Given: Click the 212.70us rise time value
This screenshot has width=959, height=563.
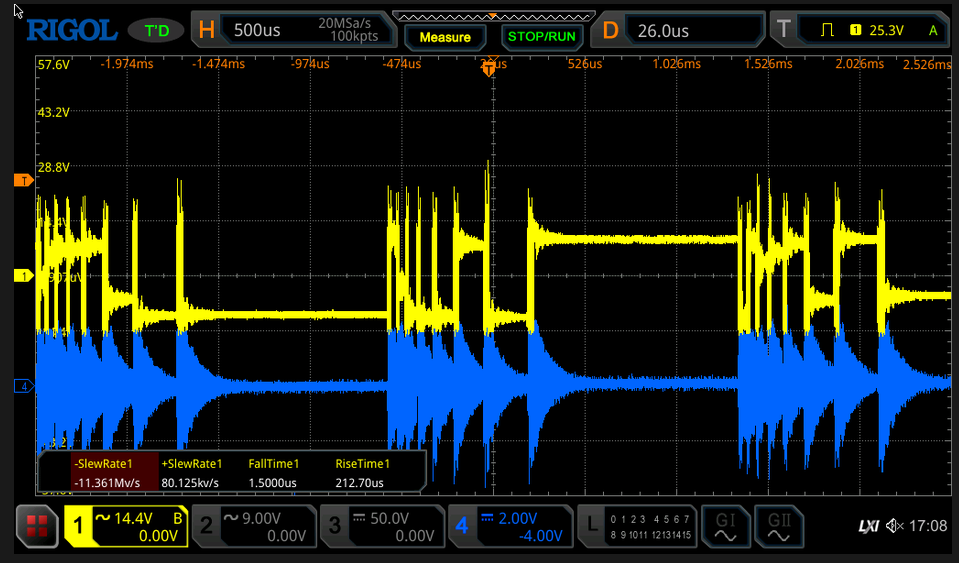Looking at the screenshot, I should click(359, 483).
